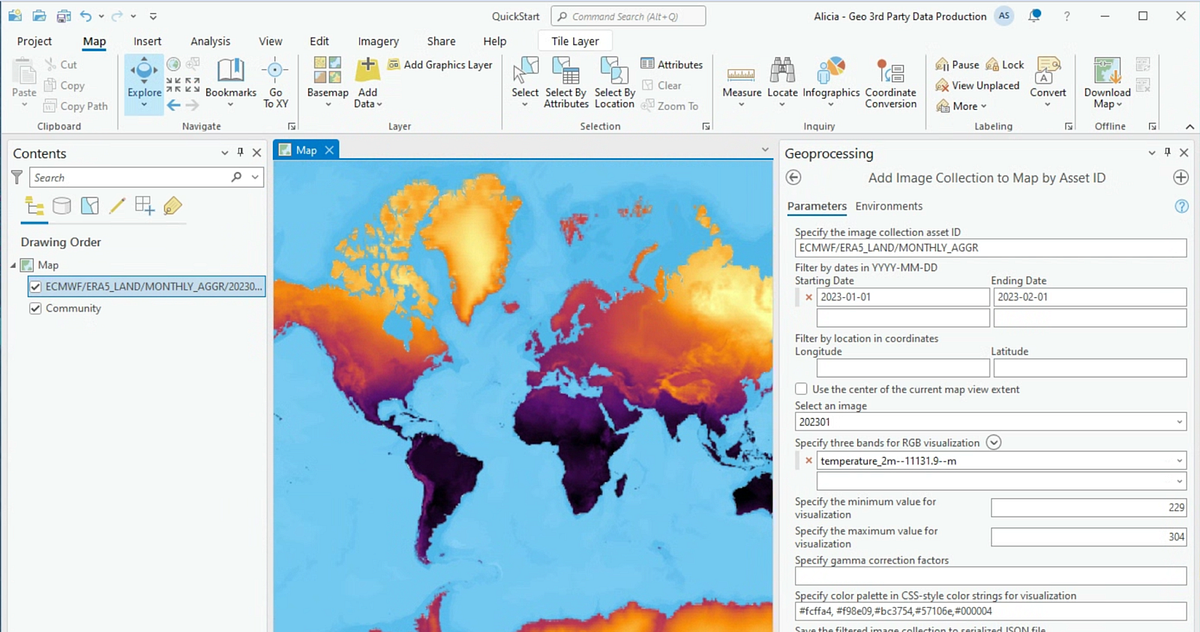Switch Contents to List By Data Source view

tap(60, 205)
